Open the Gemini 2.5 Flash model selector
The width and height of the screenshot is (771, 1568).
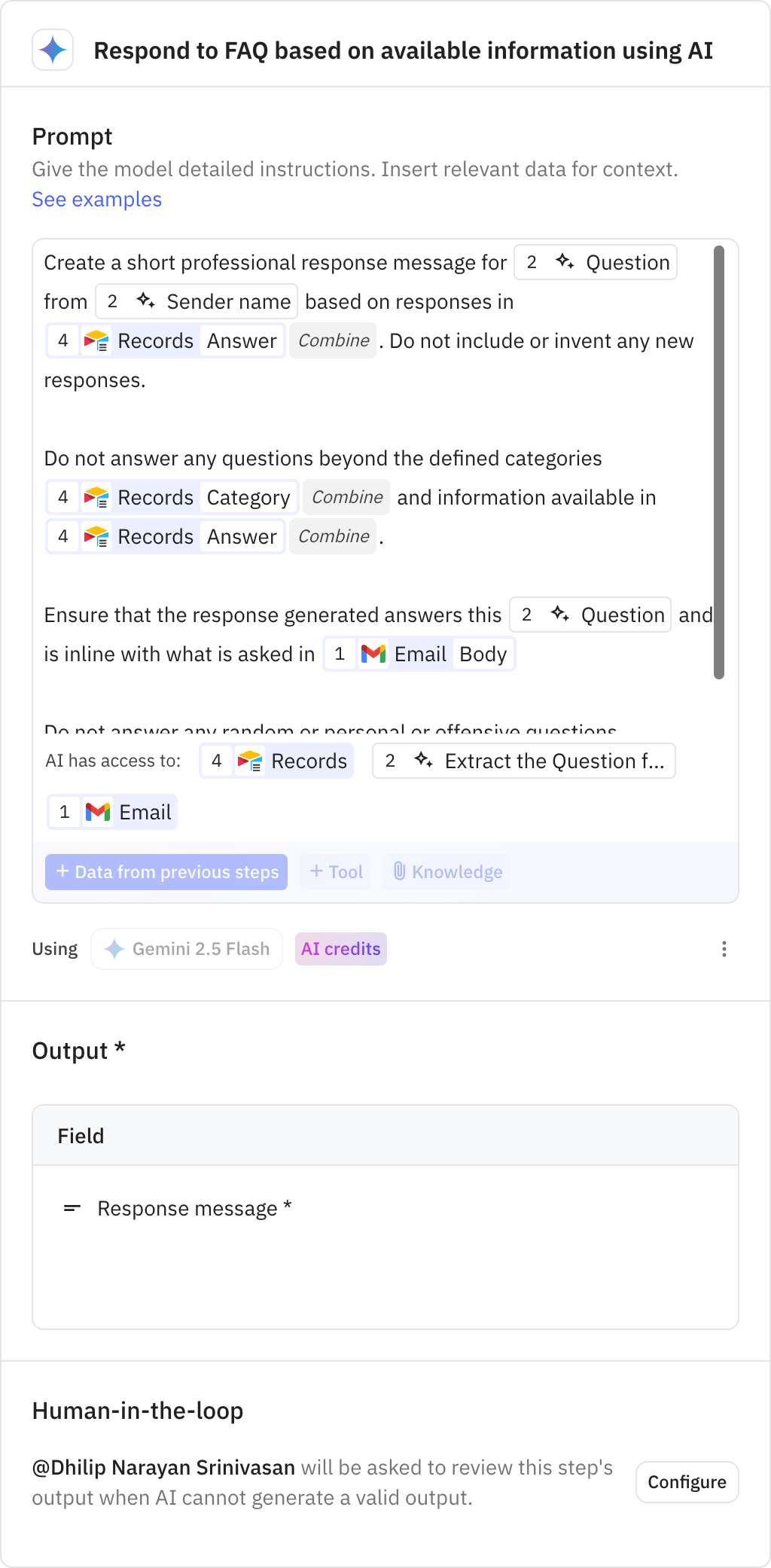pyautogui.click(x=187, y=949)
